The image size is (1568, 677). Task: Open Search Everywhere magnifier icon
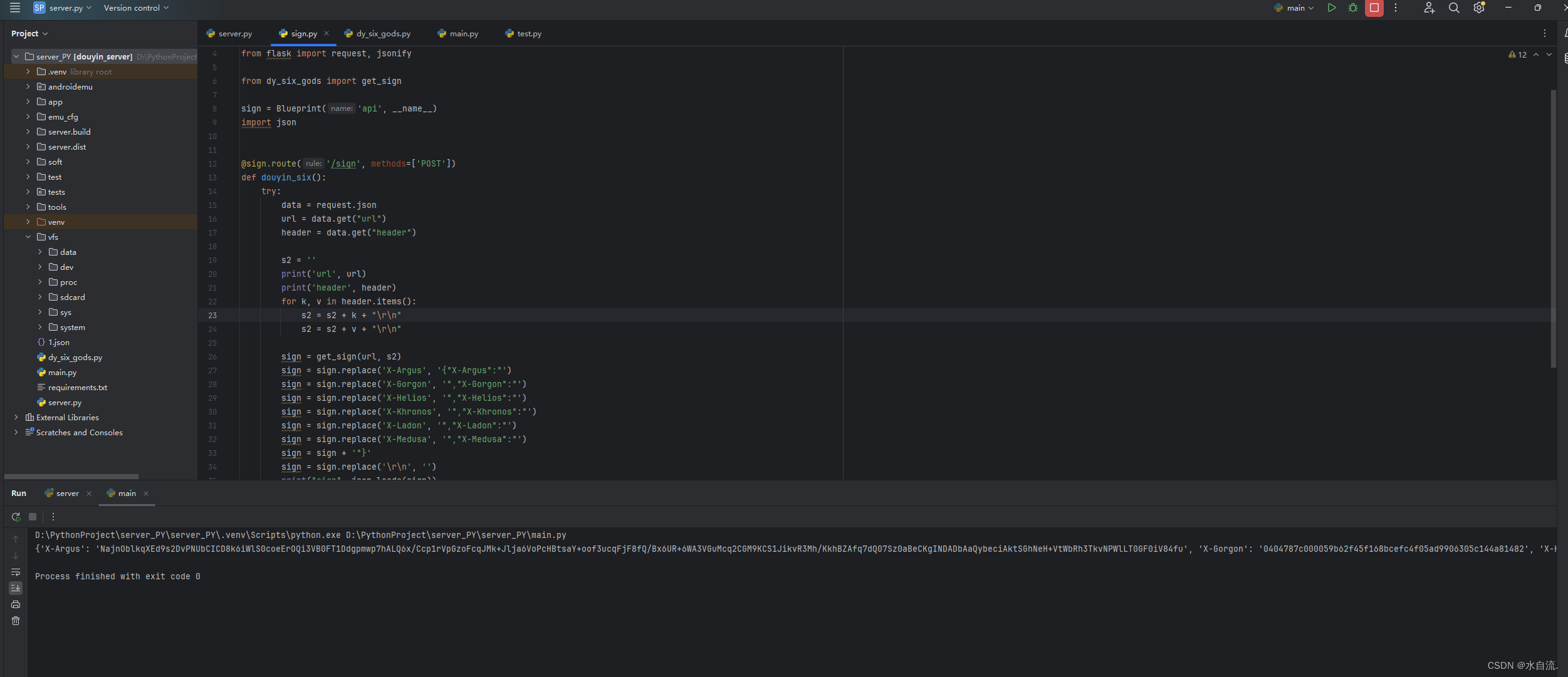coord(1453,8)
